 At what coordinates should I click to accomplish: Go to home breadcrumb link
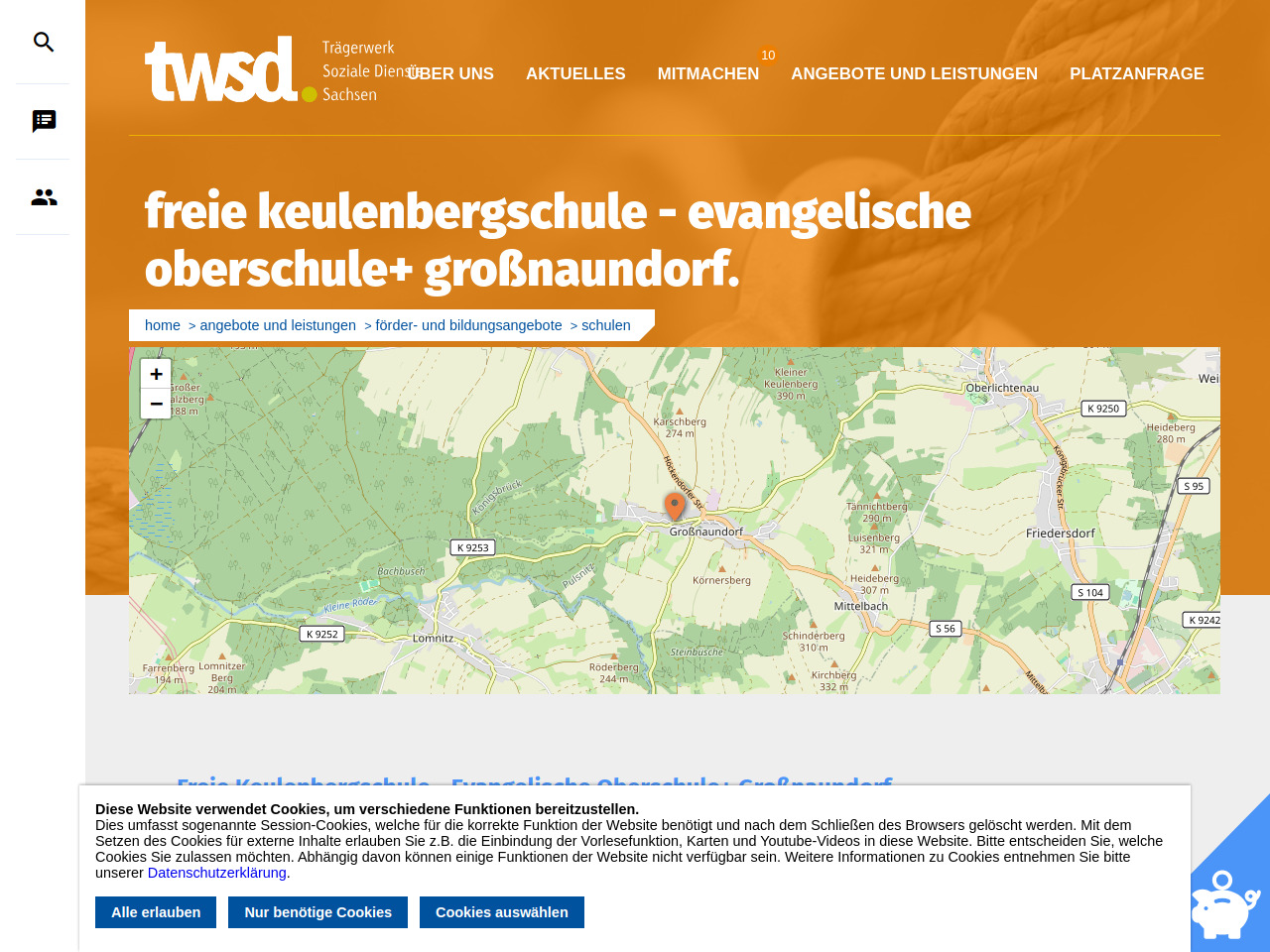(x=163, y=325)
